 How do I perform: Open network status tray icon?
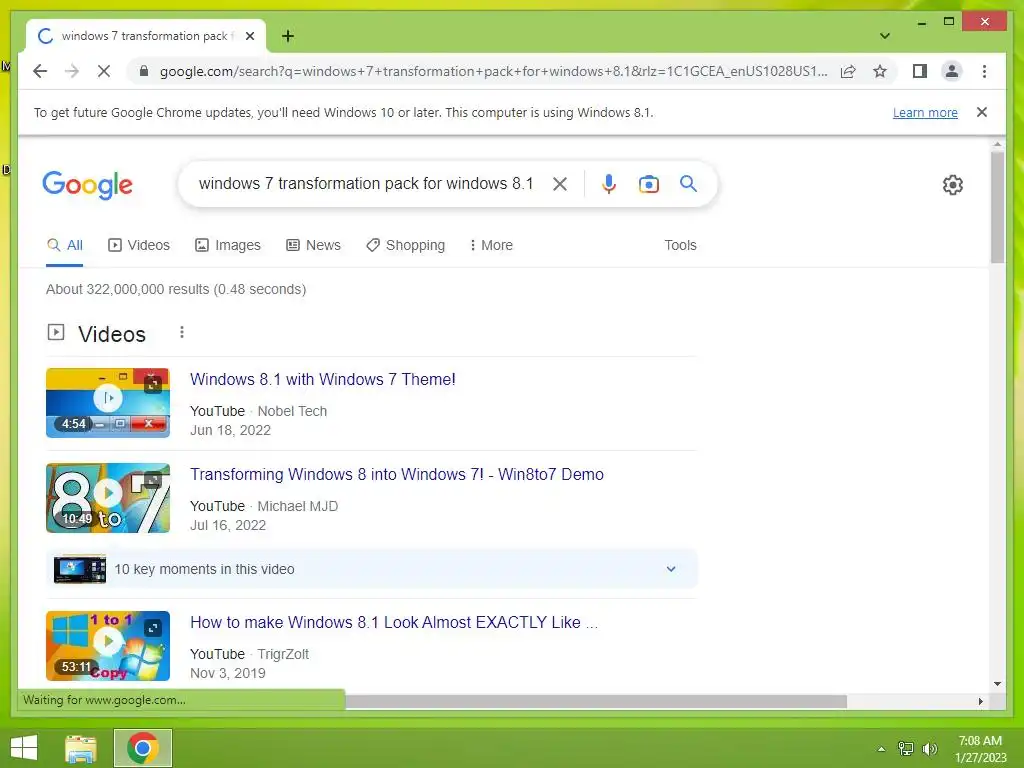point(905,749)
